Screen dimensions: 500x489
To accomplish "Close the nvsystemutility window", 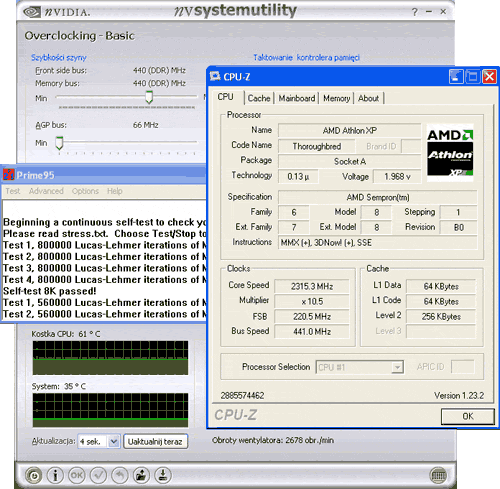I will pos(443,12).
